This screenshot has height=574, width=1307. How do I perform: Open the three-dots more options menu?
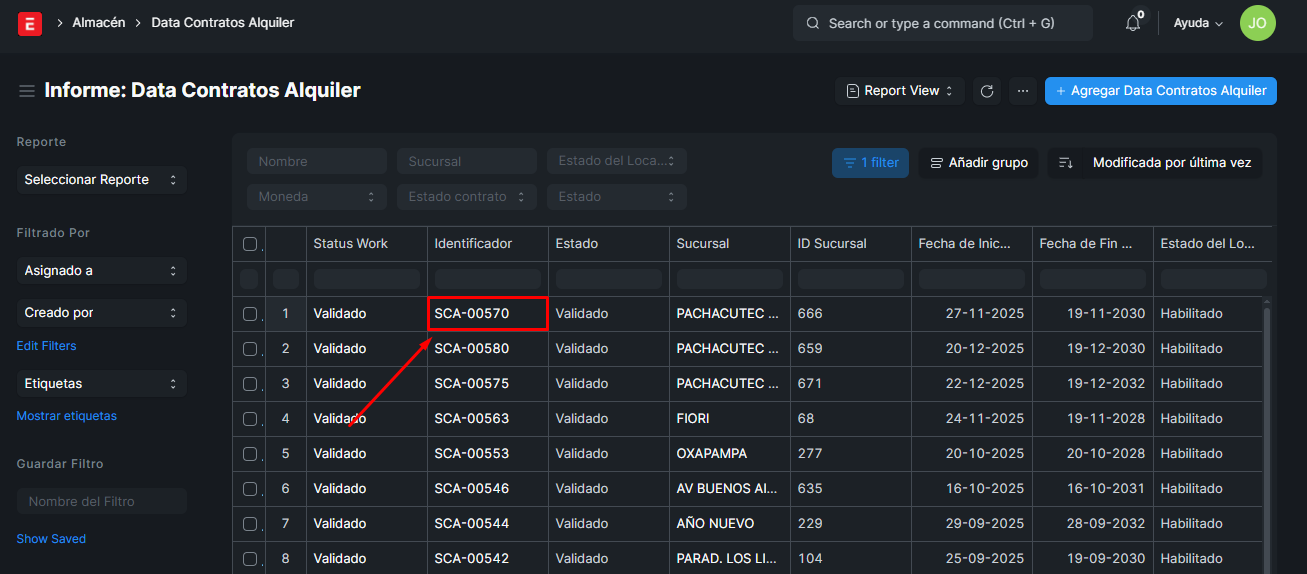1022,91
